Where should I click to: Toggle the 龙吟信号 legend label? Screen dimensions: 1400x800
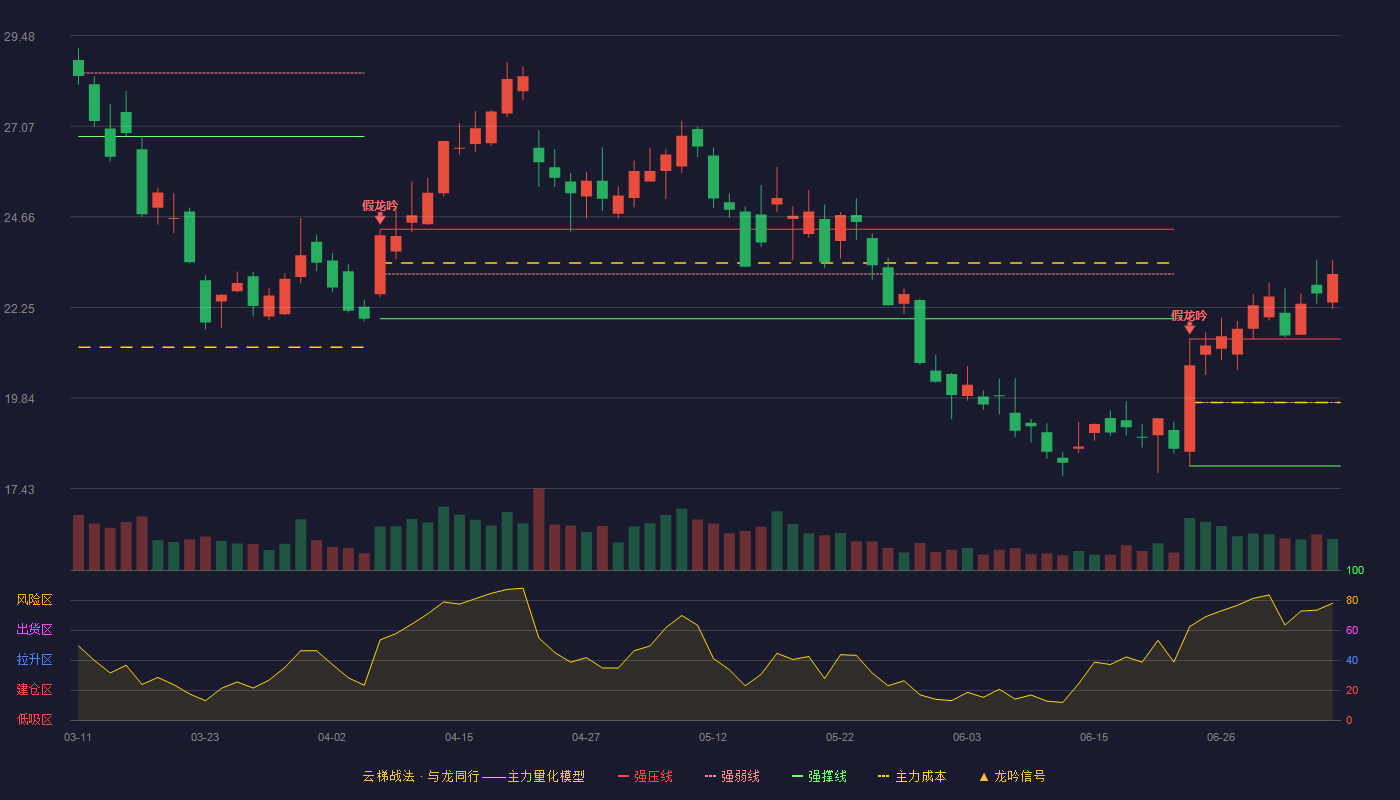coord(1020,776)
